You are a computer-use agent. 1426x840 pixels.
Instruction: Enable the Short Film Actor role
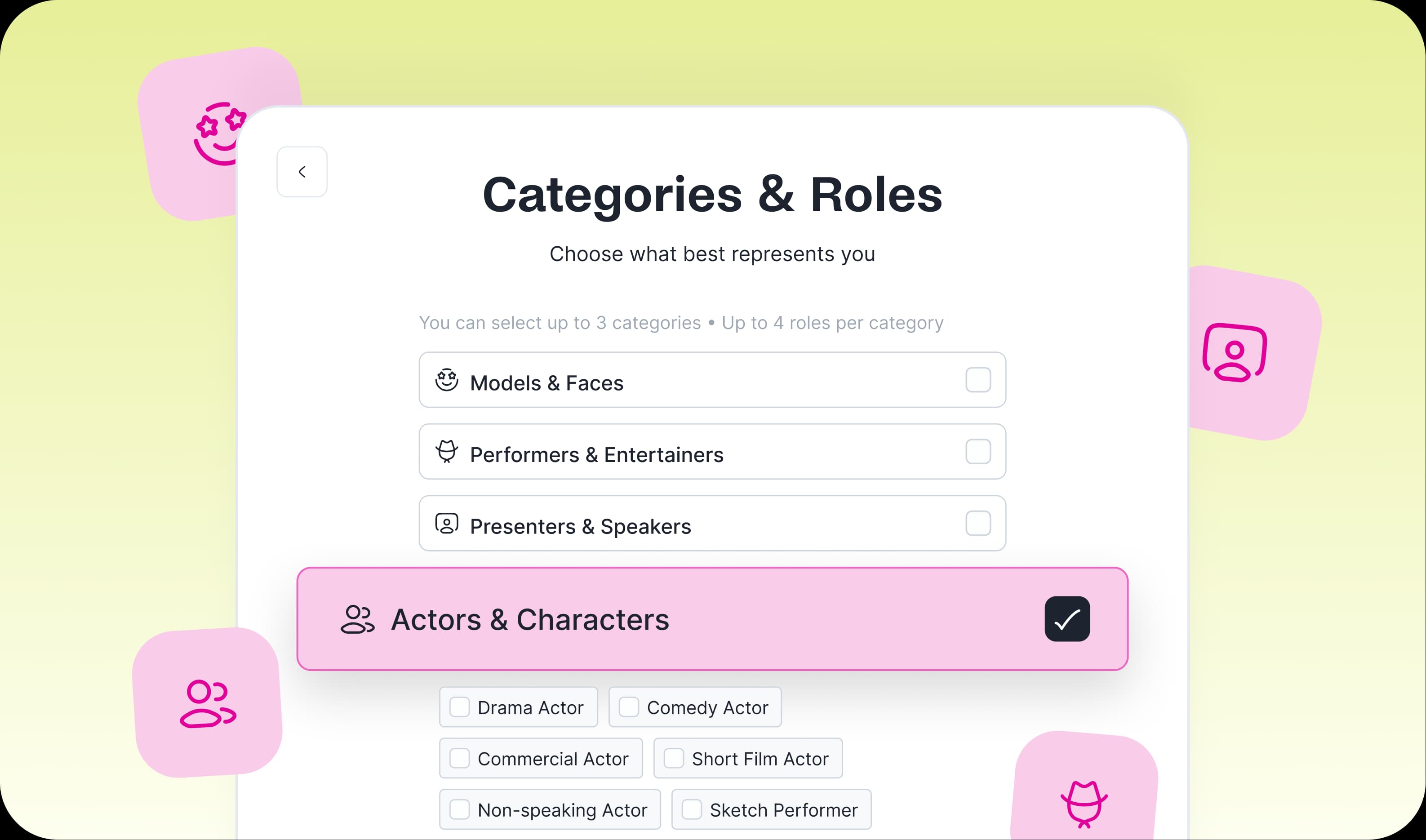[x=674, y=758]
